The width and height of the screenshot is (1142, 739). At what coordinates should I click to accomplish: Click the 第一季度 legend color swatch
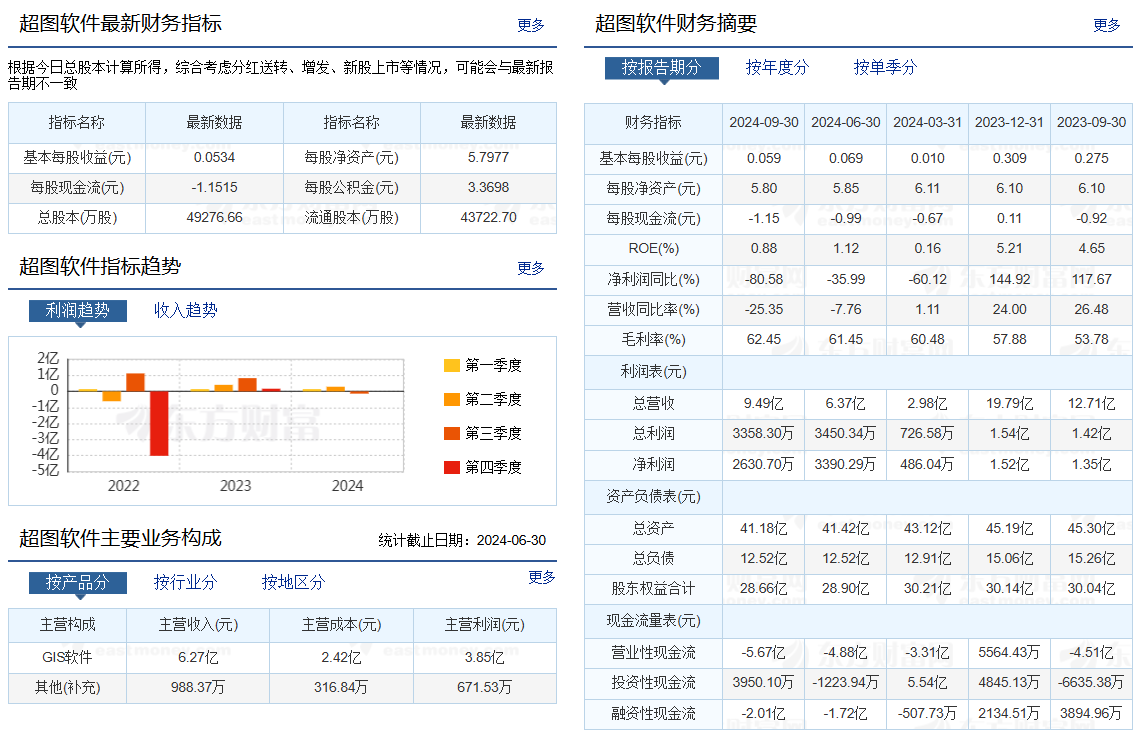[x=452, y=365]
